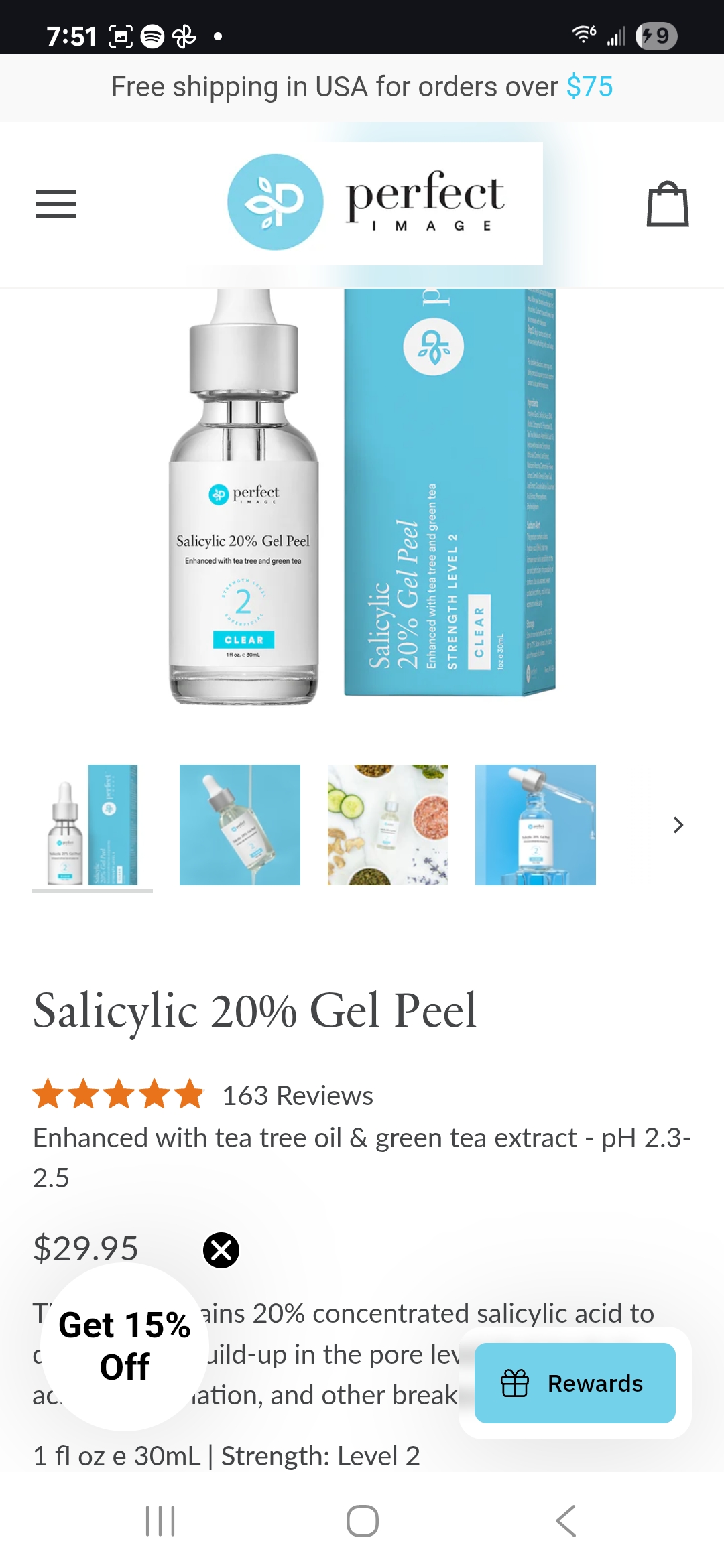Close the 15% off popup
Viewport: 724px width, 1568px height.
point(221,1250)
